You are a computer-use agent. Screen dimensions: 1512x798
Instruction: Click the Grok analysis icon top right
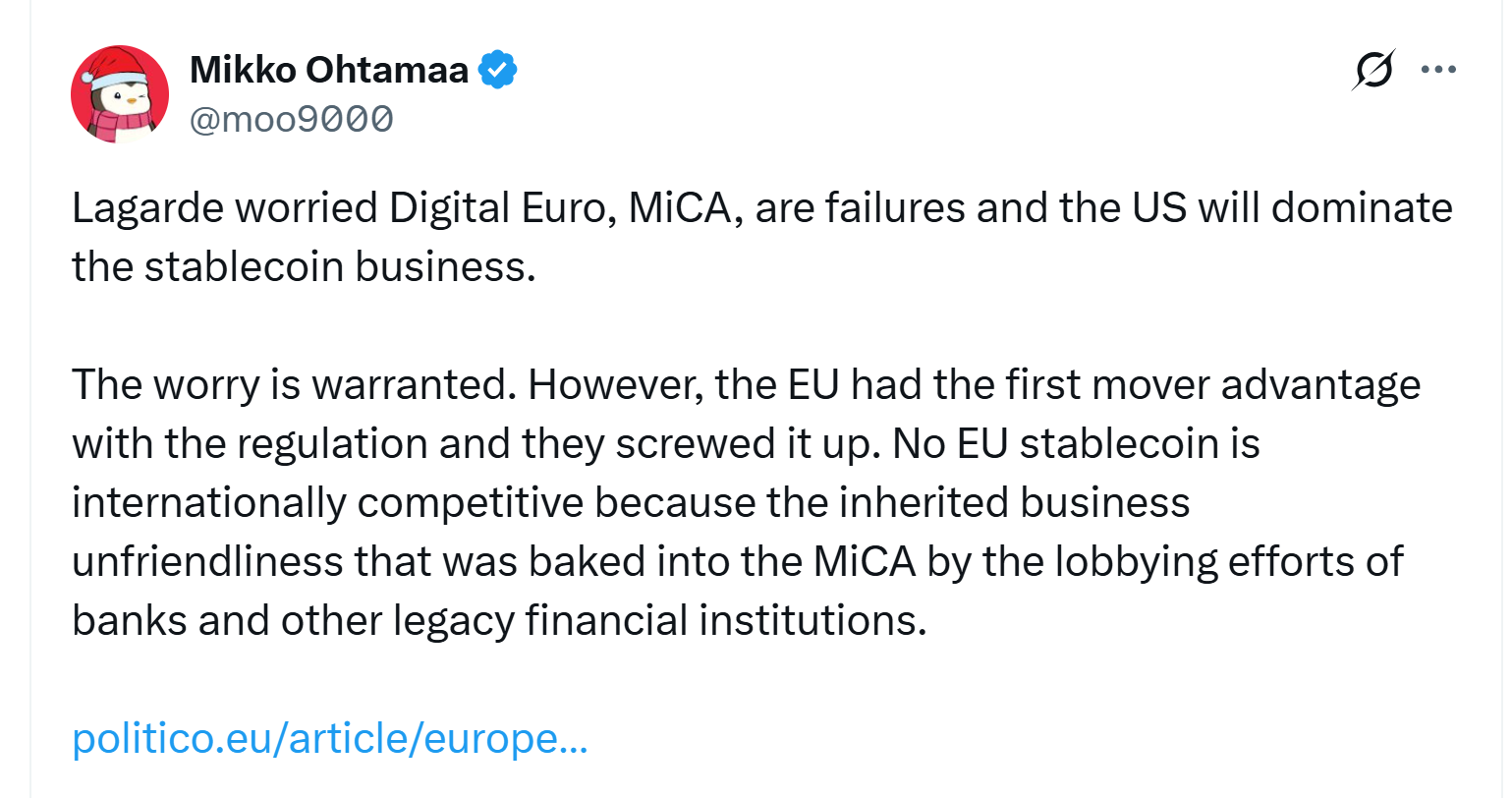tap(1375, 69)
